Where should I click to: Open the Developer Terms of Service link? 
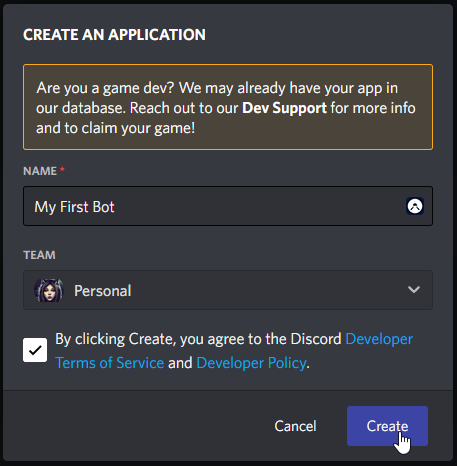tap(234, 351)
